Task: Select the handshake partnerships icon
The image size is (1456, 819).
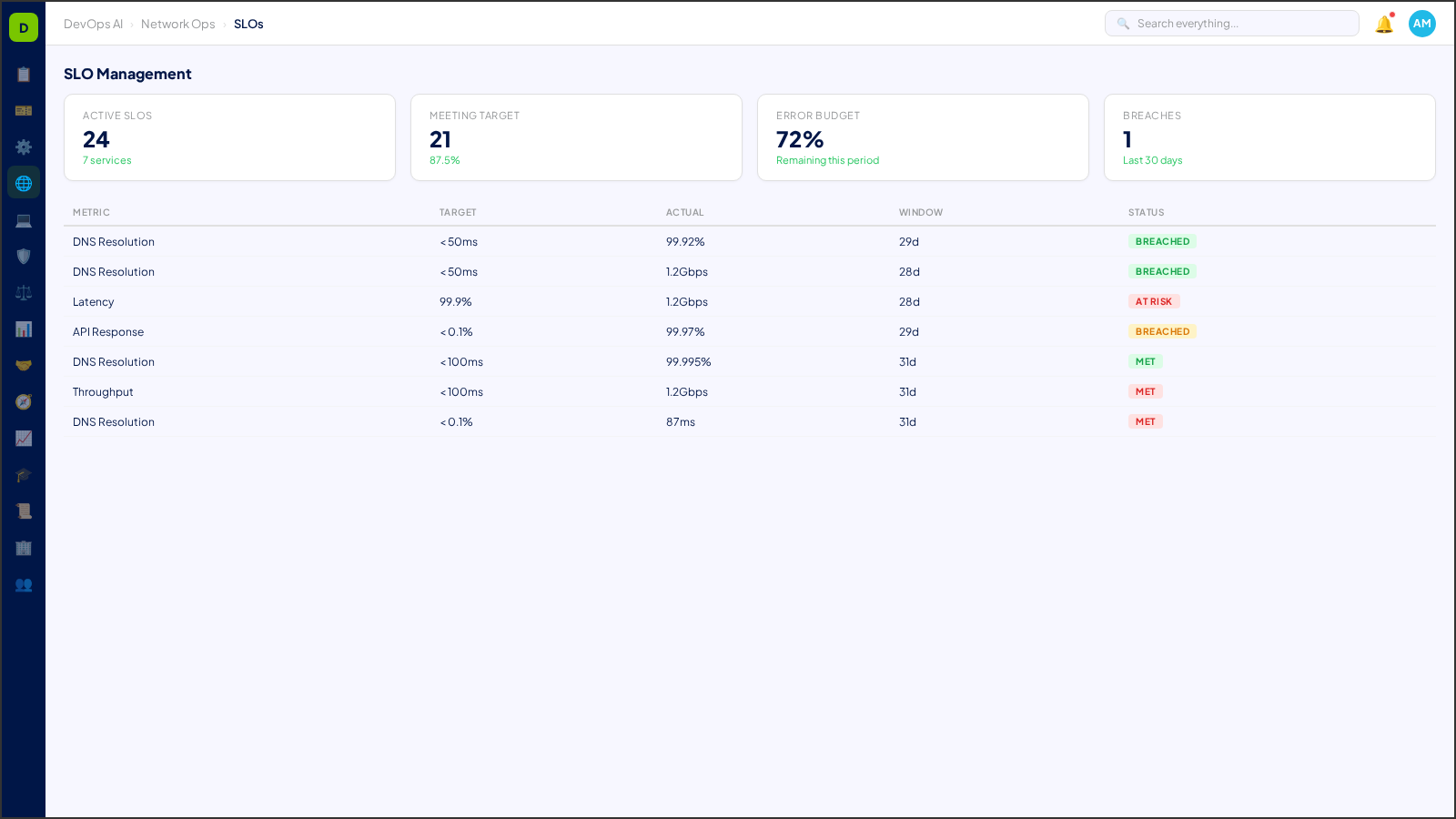Action: tap(24, 365)
